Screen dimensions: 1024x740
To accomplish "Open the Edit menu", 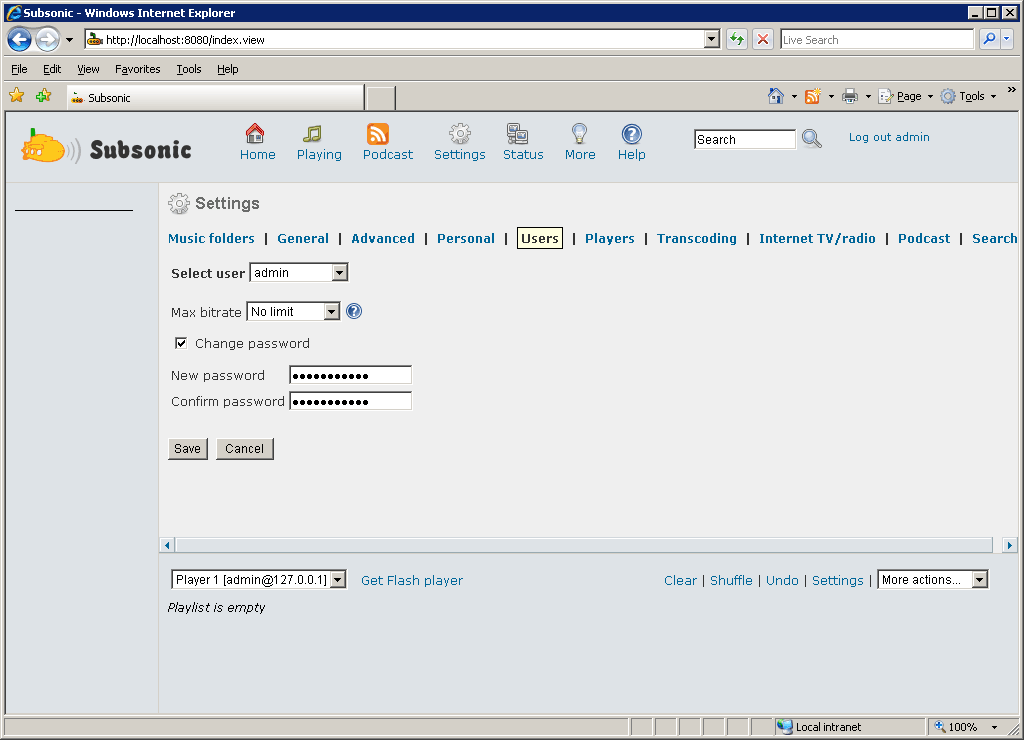I will (x=52, y=69).
